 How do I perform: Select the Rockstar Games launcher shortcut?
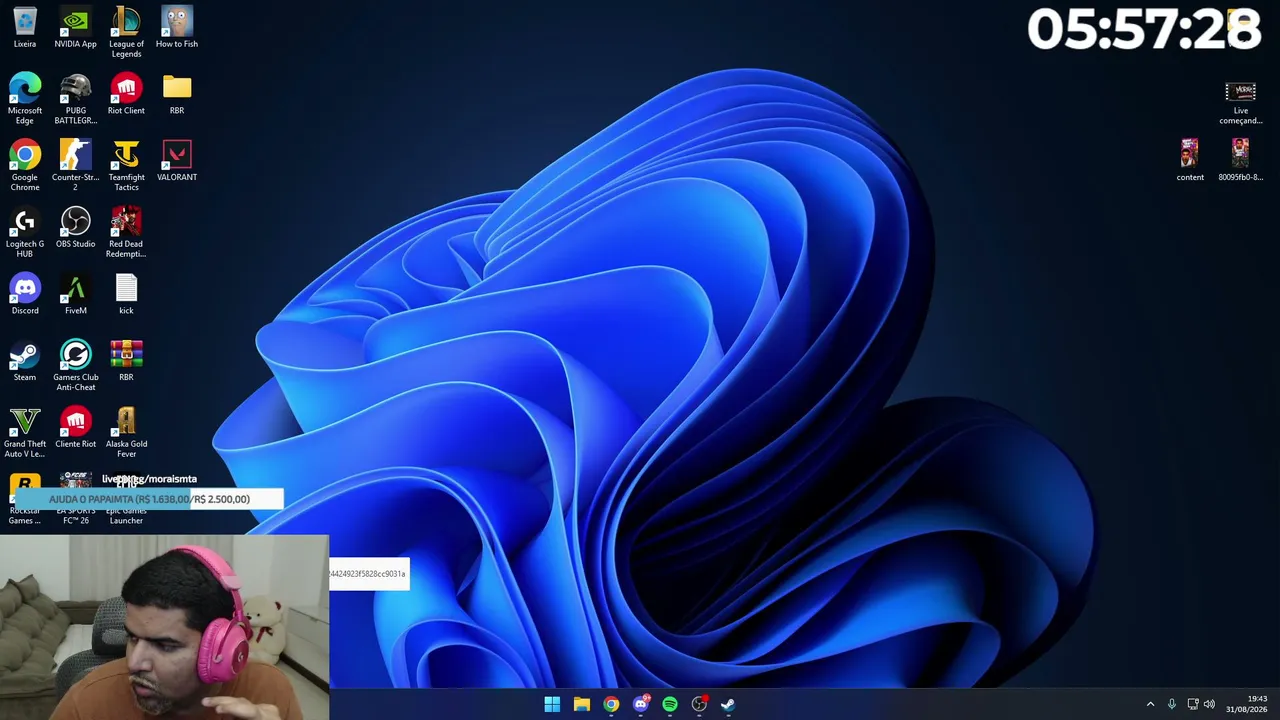tap(25, 499)
